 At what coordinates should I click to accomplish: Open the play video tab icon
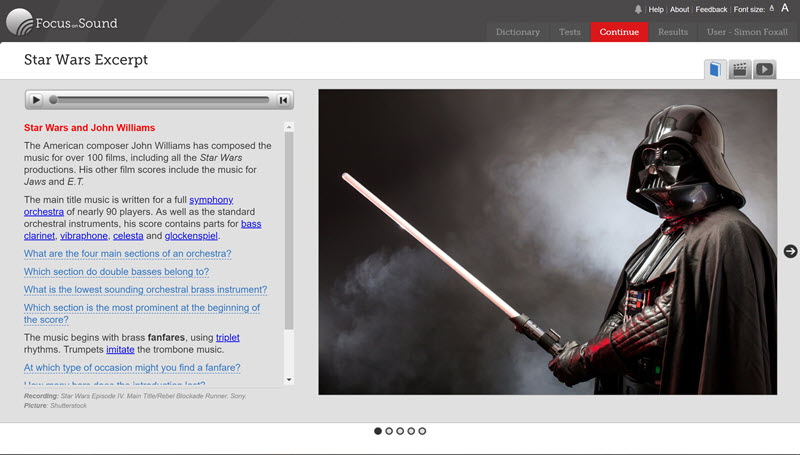tap(764, 69)
